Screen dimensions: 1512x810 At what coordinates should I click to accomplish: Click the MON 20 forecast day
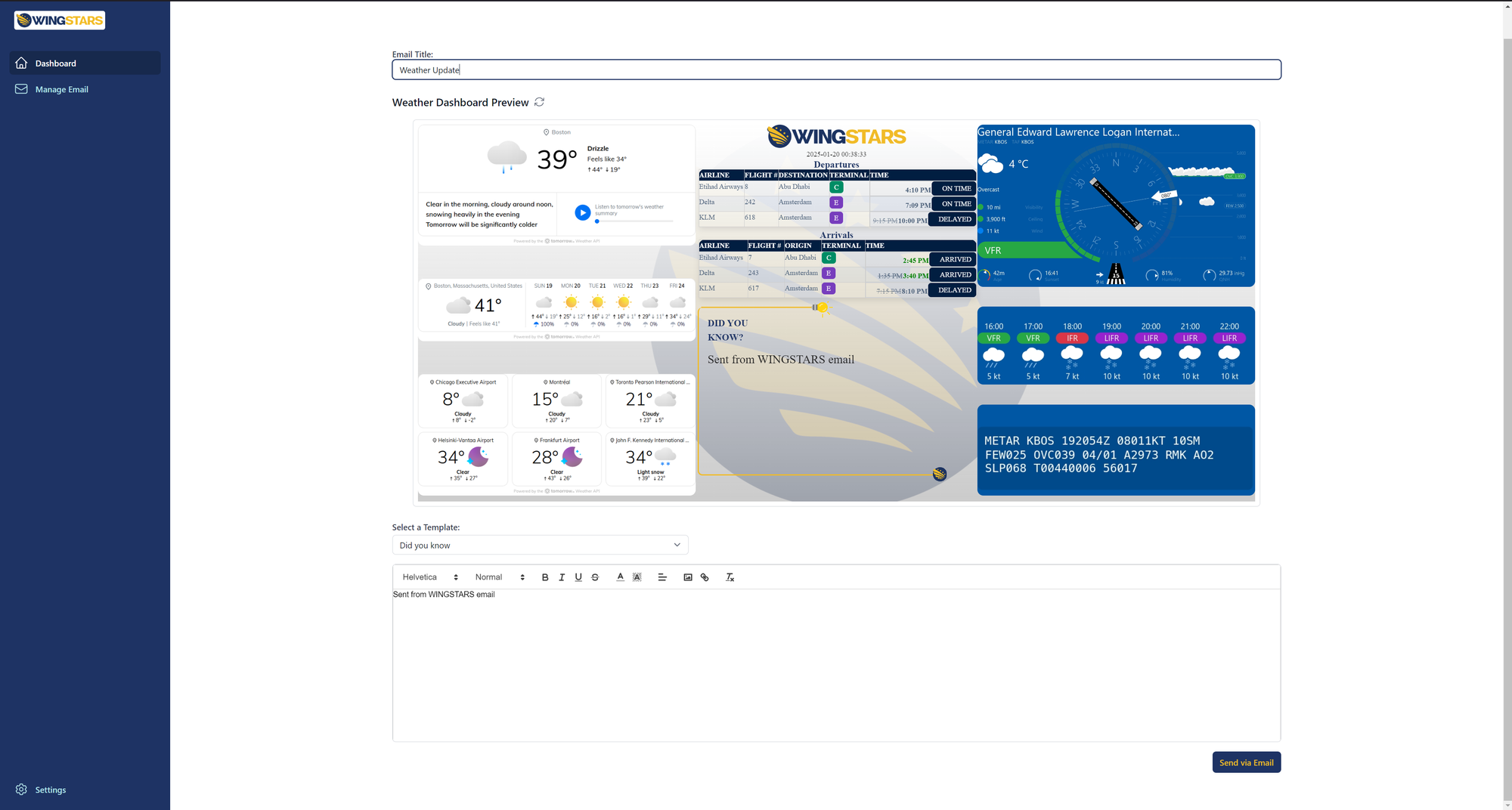571,305
